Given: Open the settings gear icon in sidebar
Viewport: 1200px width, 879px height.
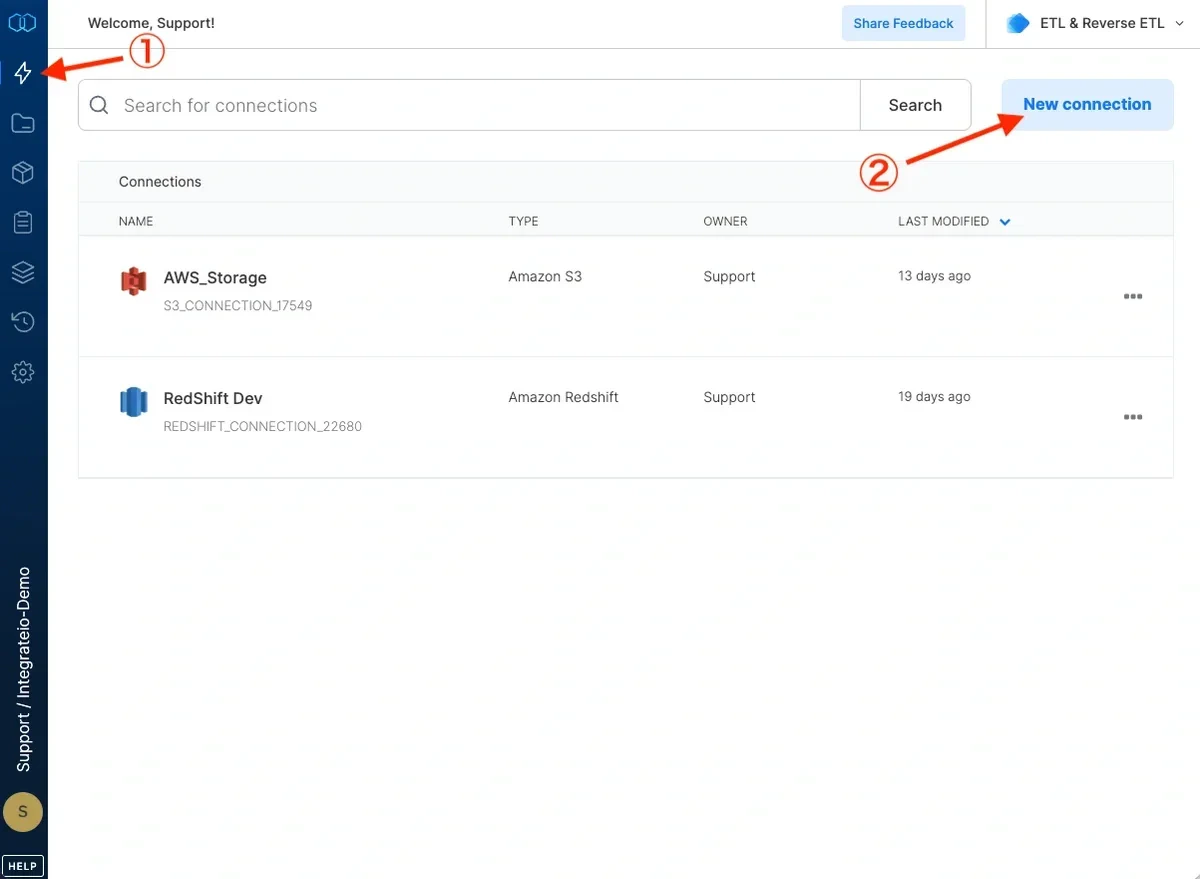Looking at the screenshot, I should coord(23,372).
